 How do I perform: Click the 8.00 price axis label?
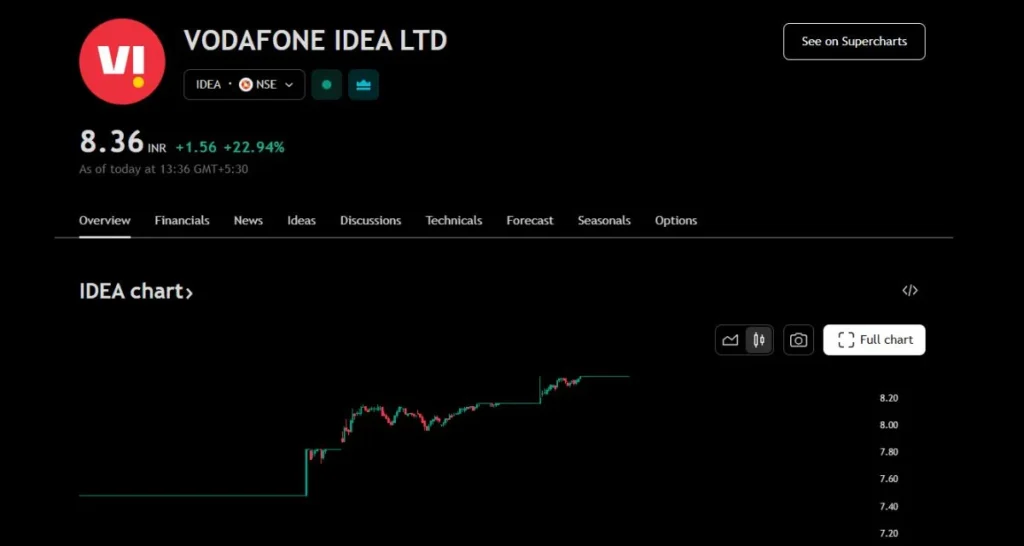[x=888, y=425]
